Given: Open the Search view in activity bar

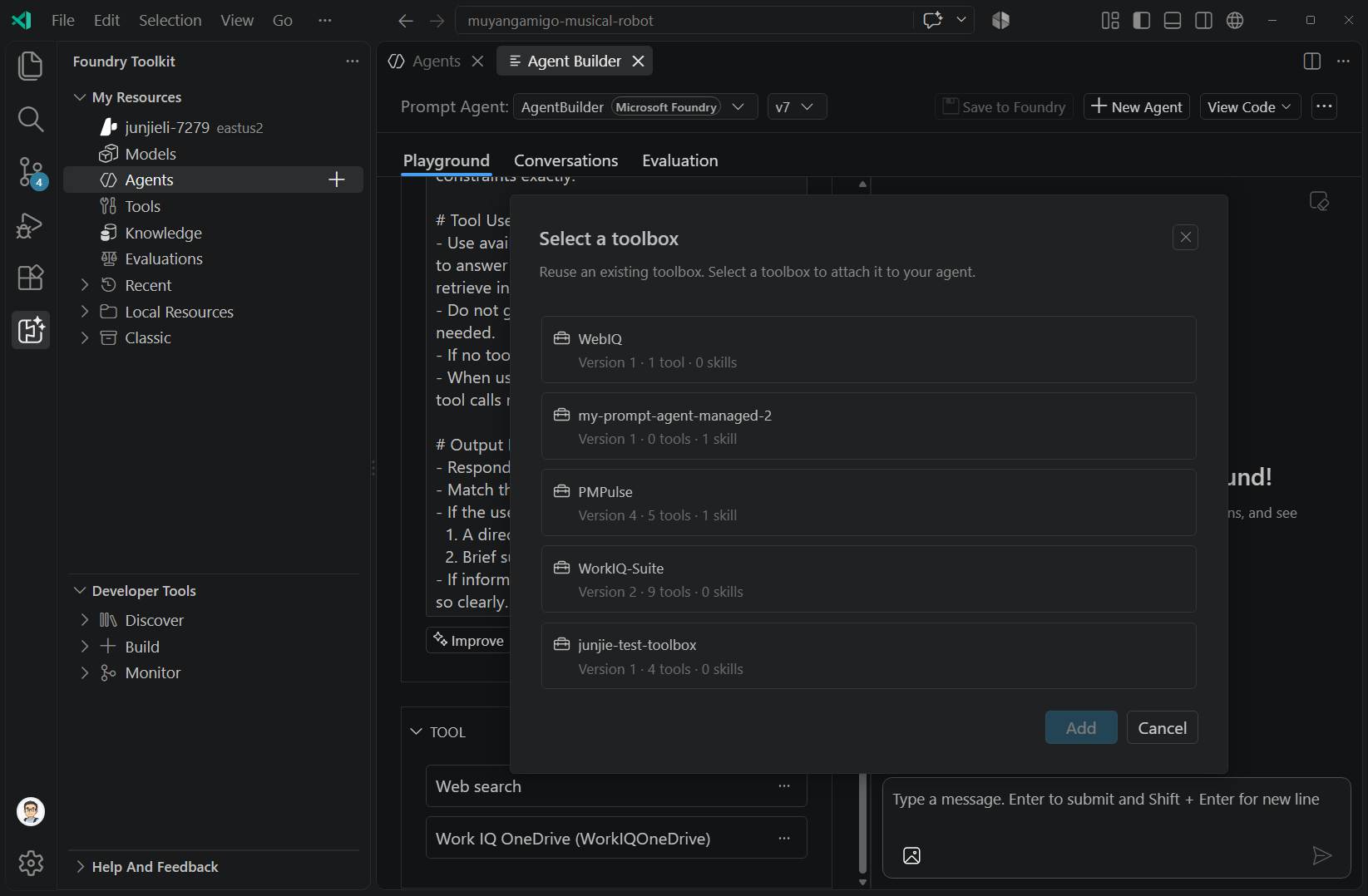Looking at the screenshot, I should pyautogui.click(x=31, y=119).
